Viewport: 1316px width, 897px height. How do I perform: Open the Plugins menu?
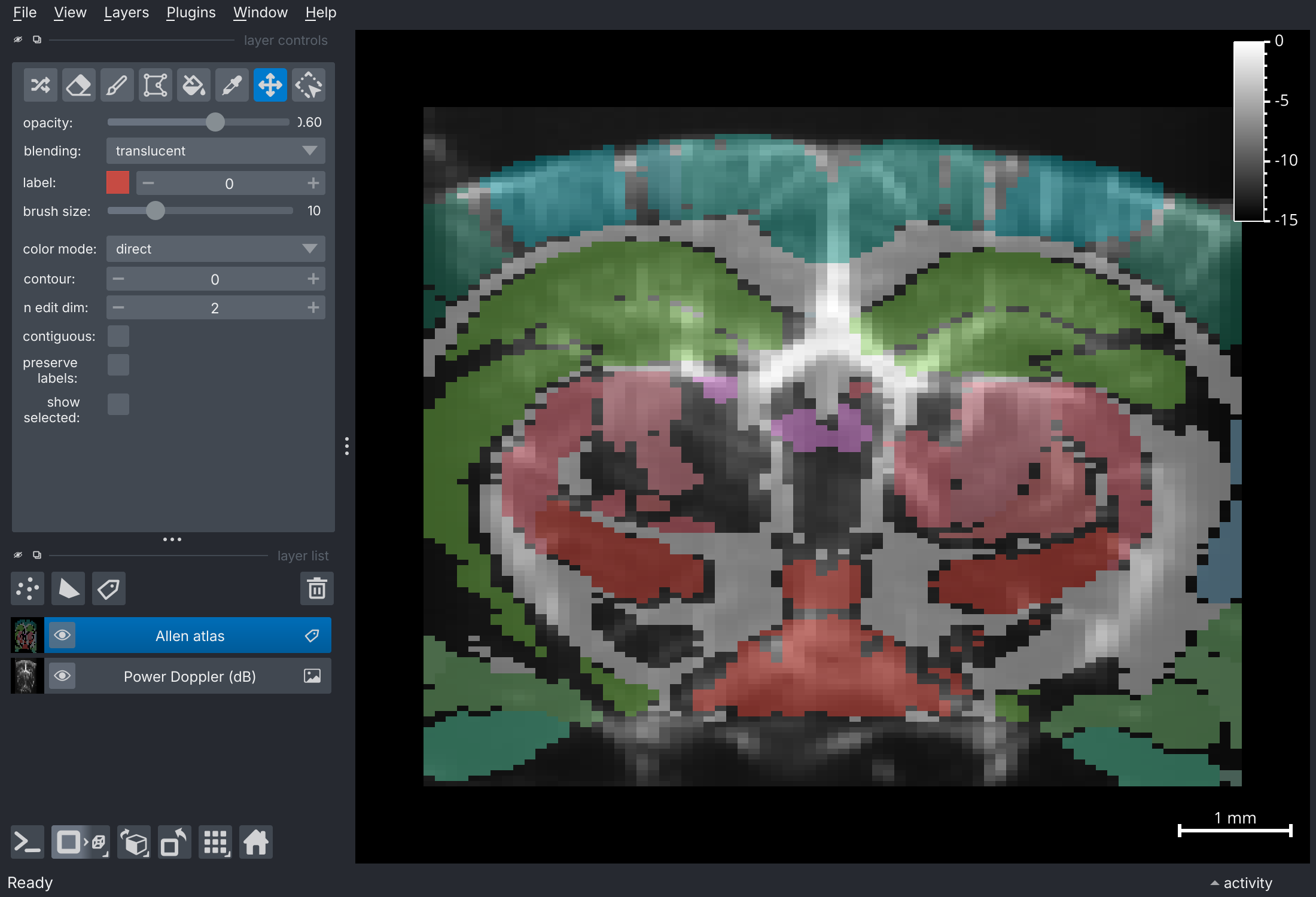tap(190, 12)
